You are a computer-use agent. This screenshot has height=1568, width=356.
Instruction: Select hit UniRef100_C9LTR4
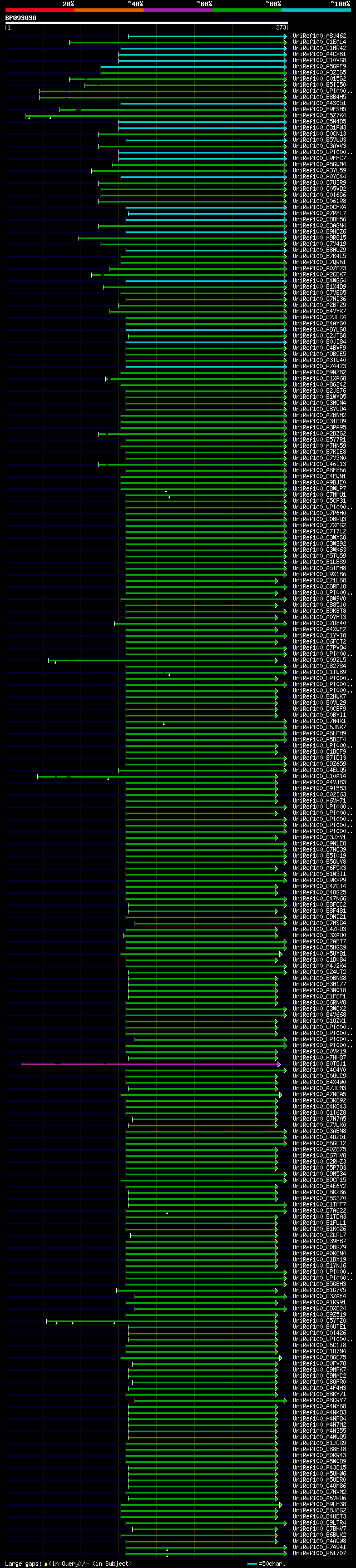pos(319,1523)
